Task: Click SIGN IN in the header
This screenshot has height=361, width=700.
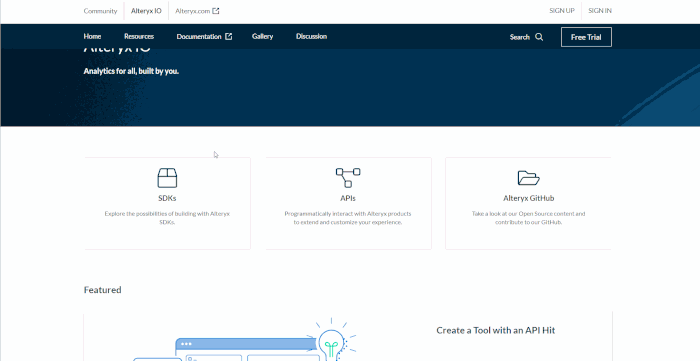Action: pos(600,11)
